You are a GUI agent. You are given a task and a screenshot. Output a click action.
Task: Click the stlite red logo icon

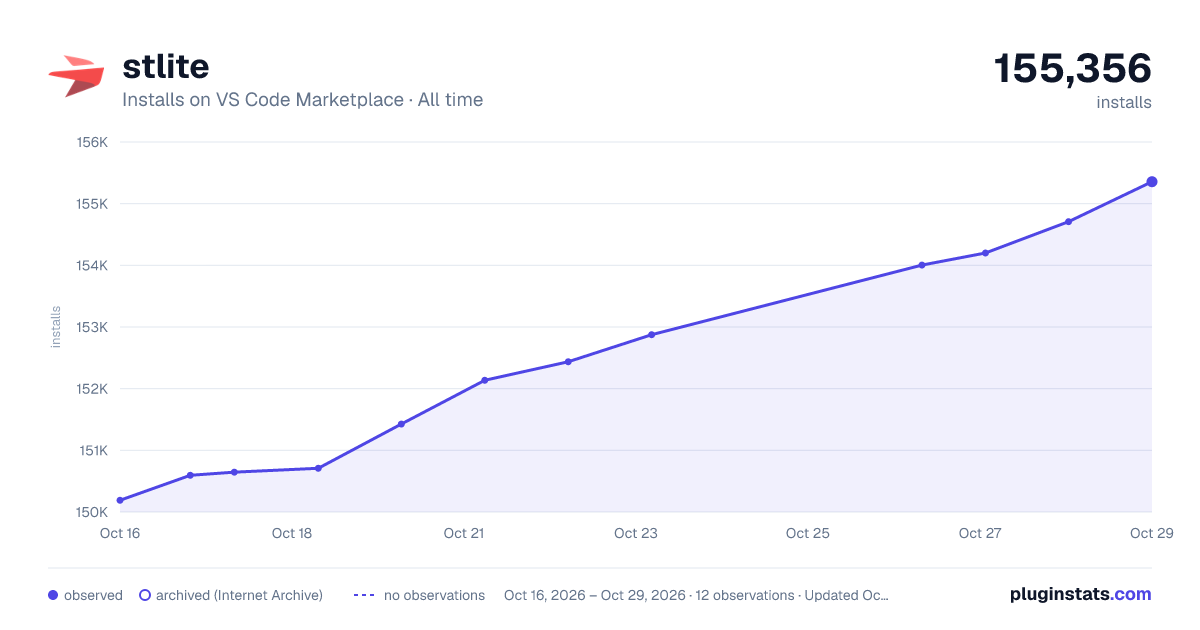click(76, 77)
